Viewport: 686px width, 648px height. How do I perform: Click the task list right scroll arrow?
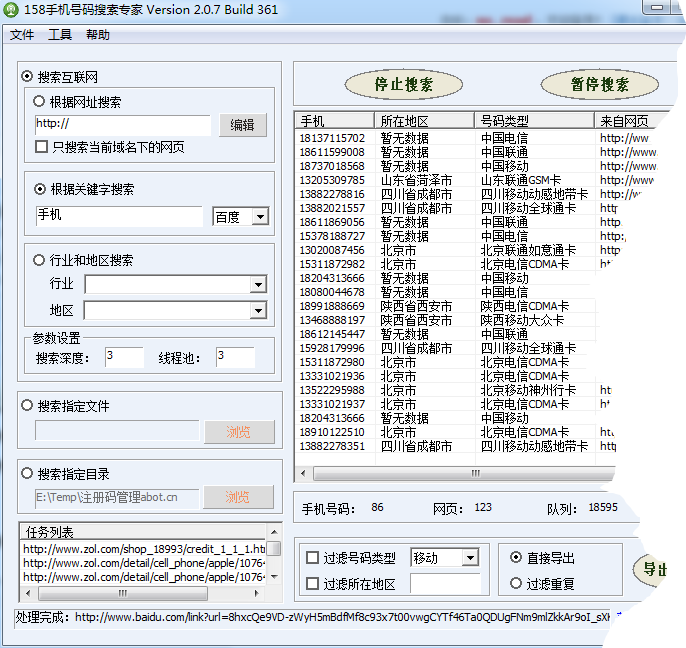(x=257, y=594)
